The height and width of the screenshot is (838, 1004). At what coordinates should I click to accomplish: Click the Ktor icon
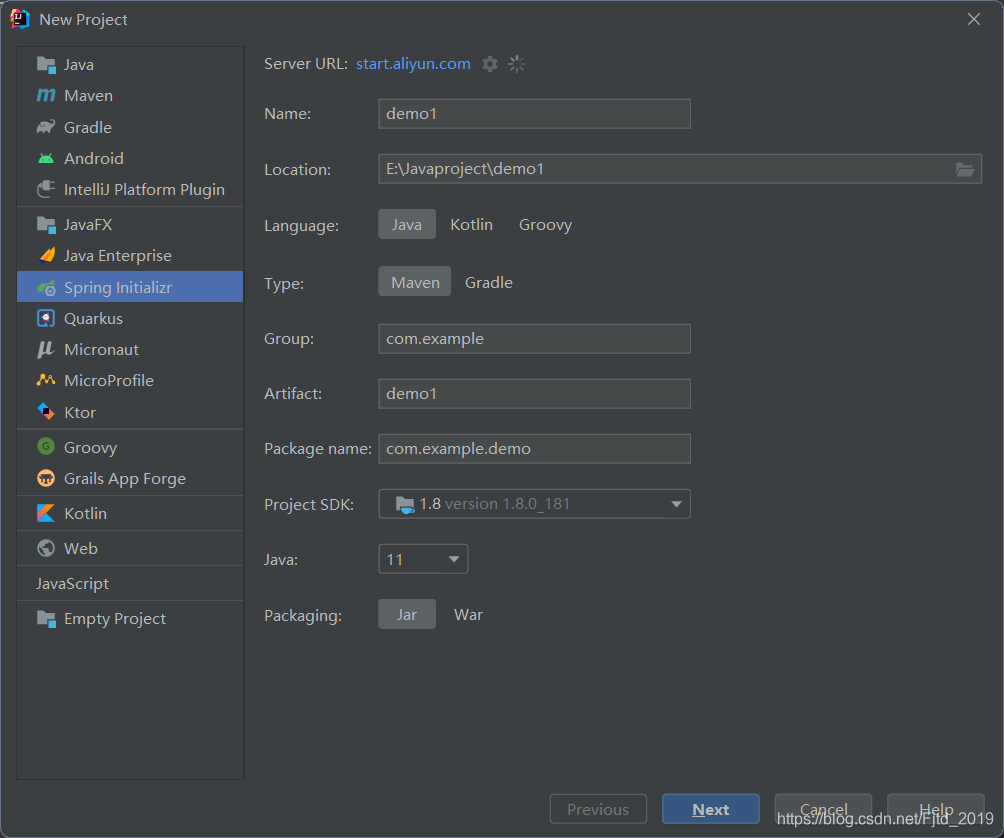[46, 412]
